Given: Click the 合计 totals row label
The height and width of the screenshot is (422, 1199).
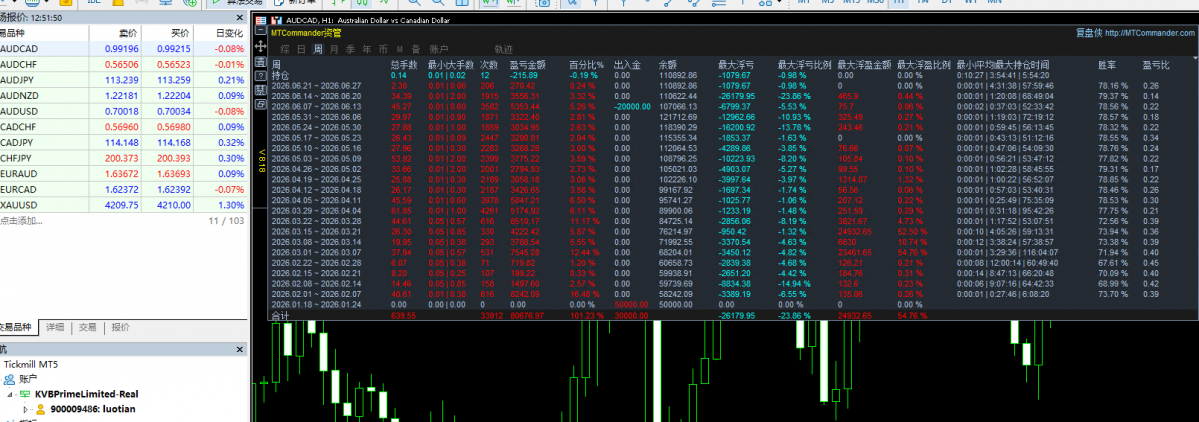Looking at the screenshot, I should point(281,315).
